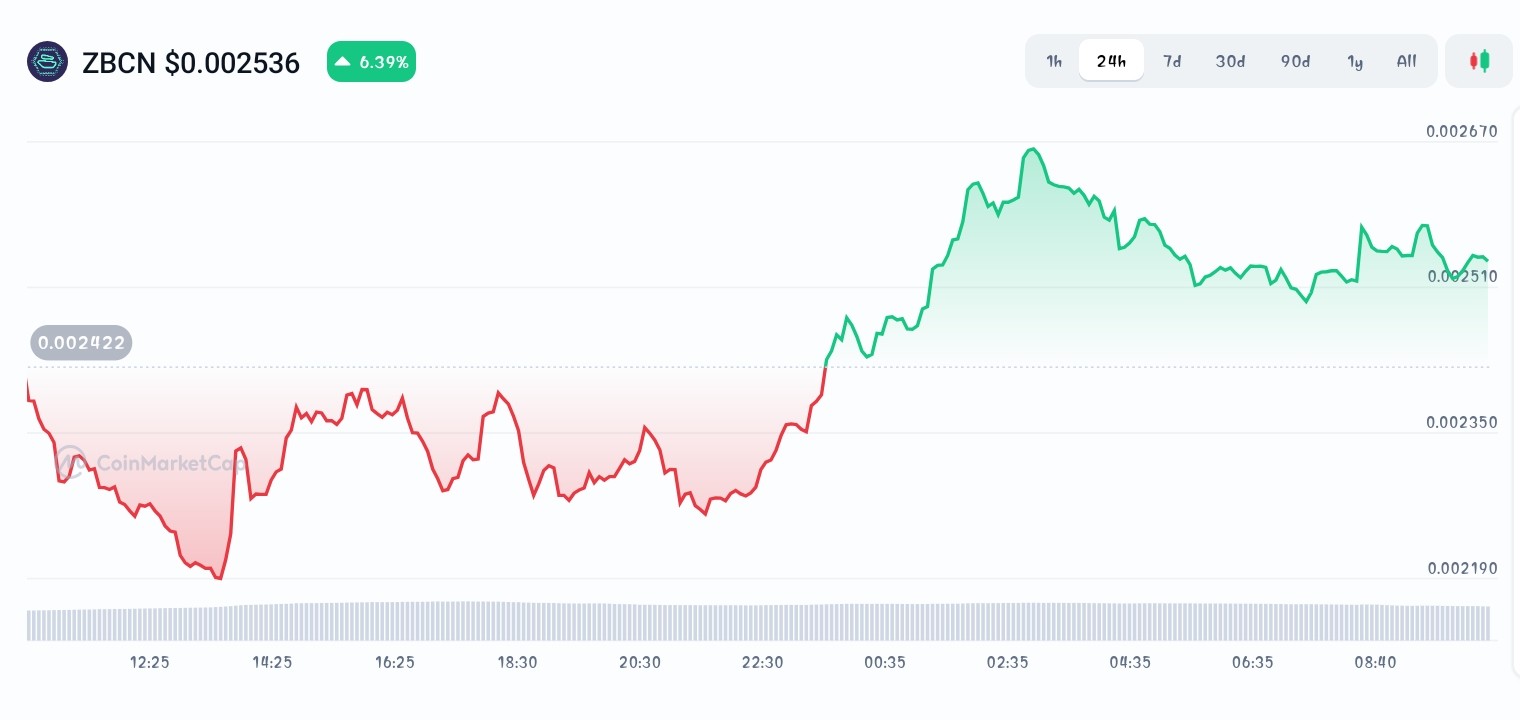Select the 1h time range

1054,61
